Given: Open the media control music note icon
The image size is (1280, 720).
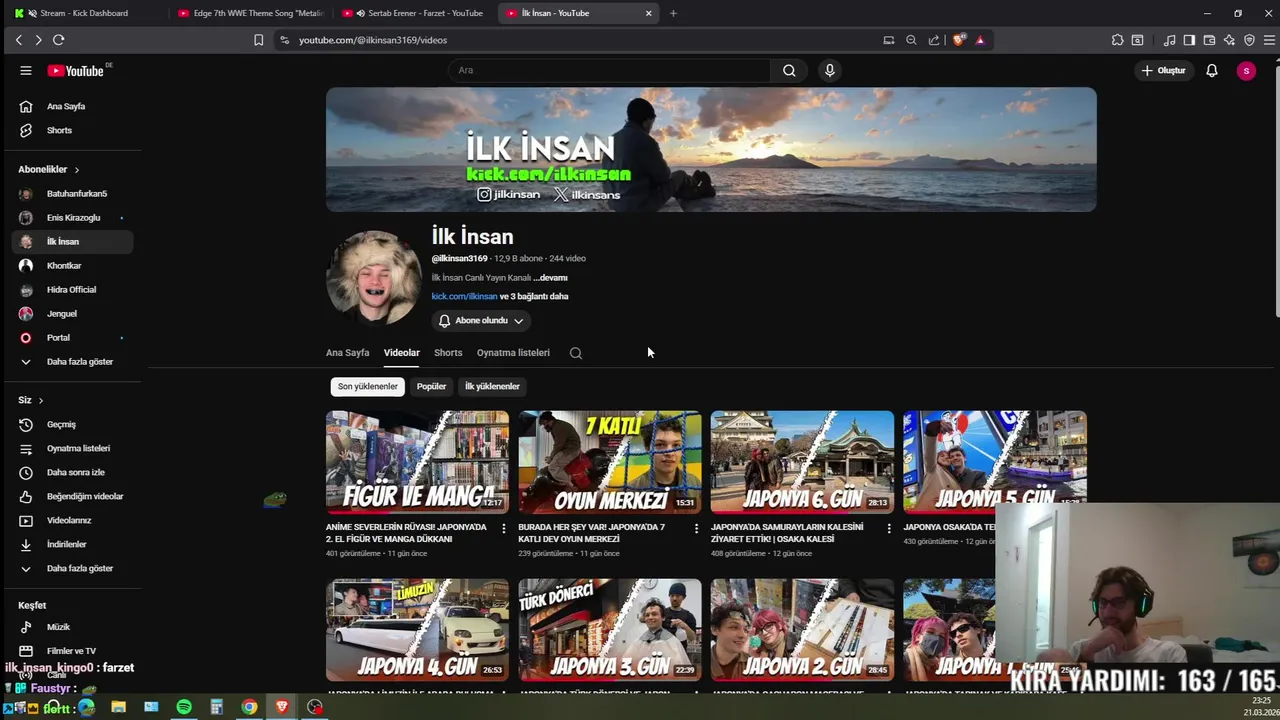Looking at the screenshot, I should point(1169,40).
